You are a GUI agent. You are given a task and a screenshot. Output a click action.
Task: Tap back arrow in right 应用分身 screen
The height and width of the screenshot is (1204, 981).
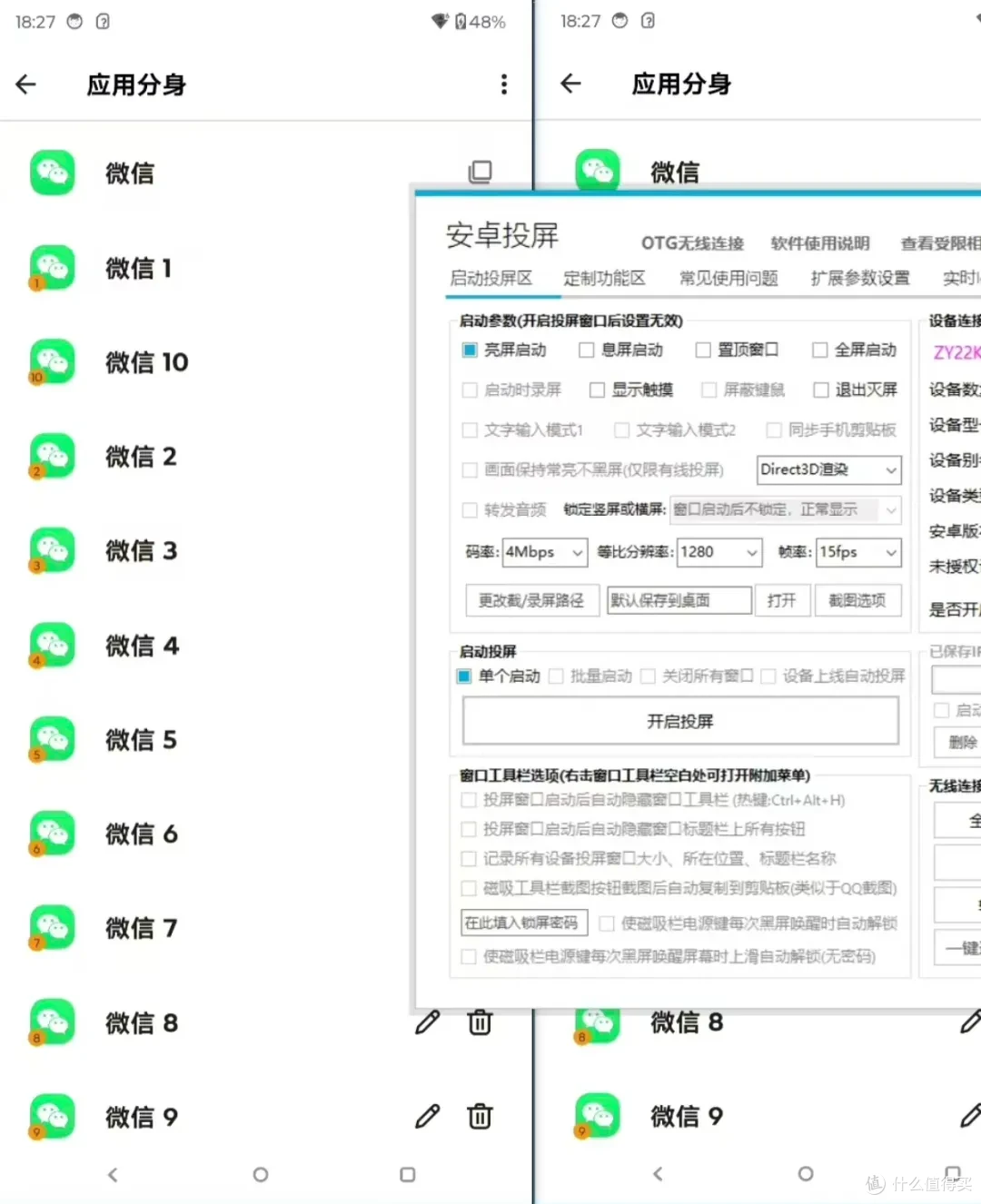570,84
